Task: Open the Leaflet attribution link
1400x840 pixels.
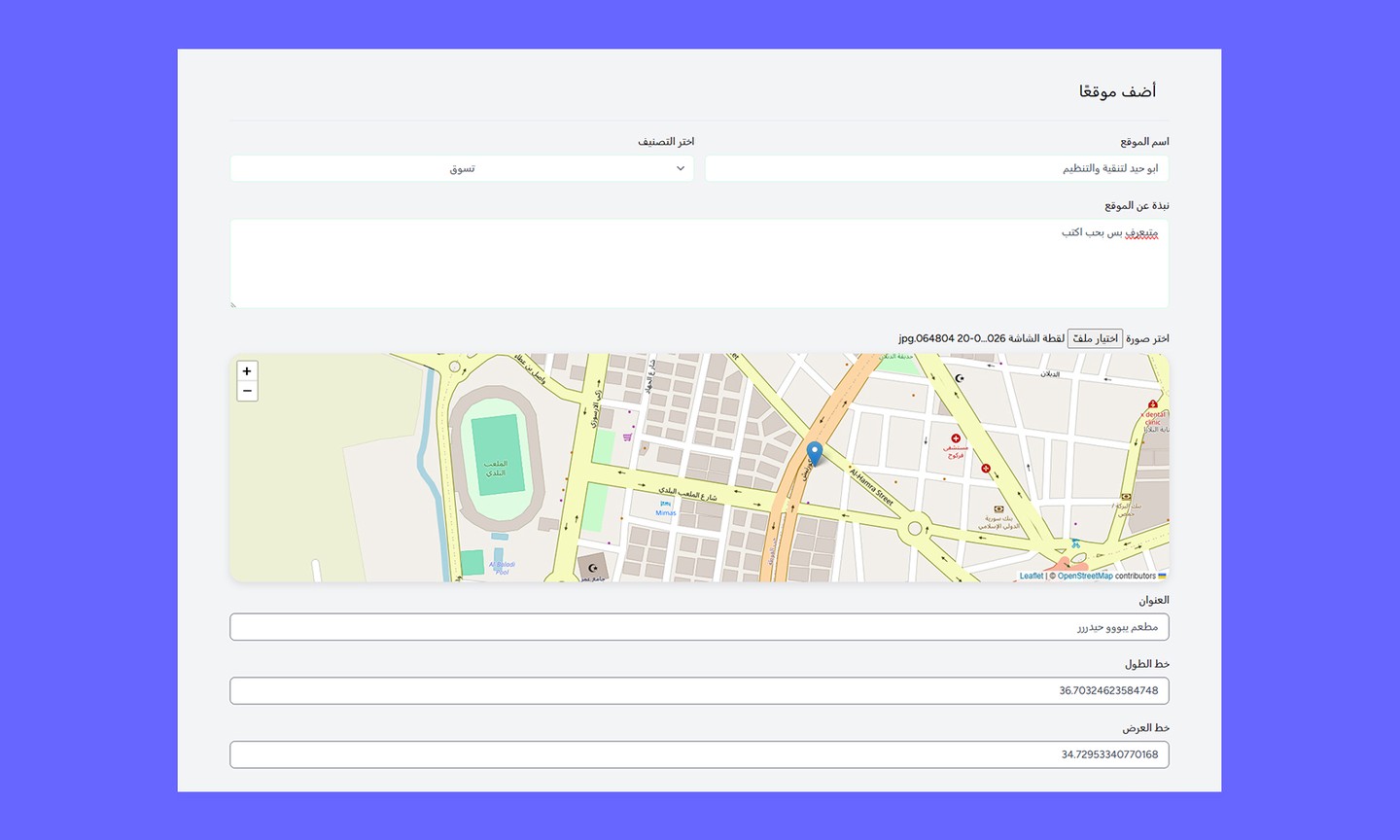Action: click(1031, 576)
